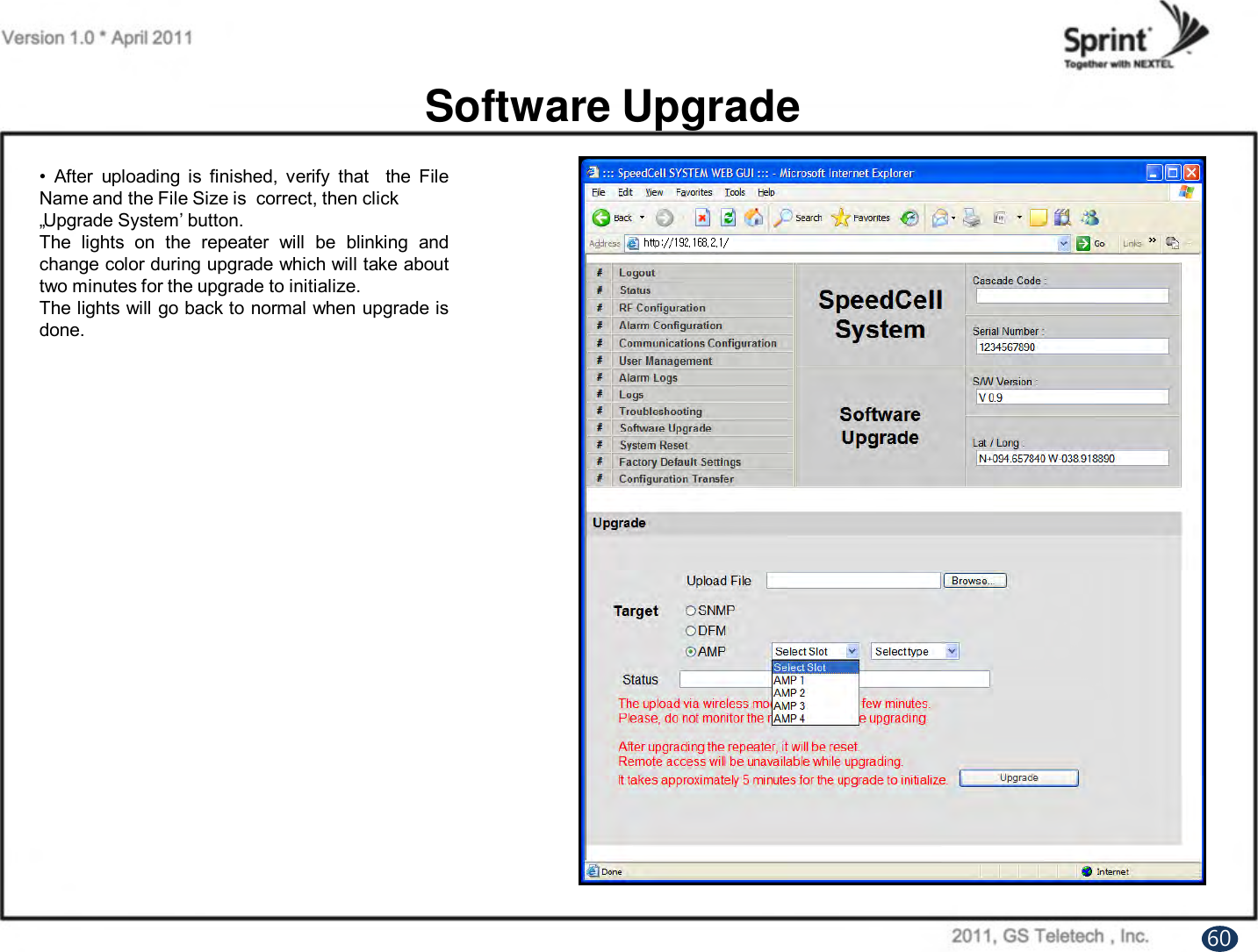The width and height of the screenshot is (1258, 952).
Task: Choose AMP 2 from the slot list
Action: [815, 693]
